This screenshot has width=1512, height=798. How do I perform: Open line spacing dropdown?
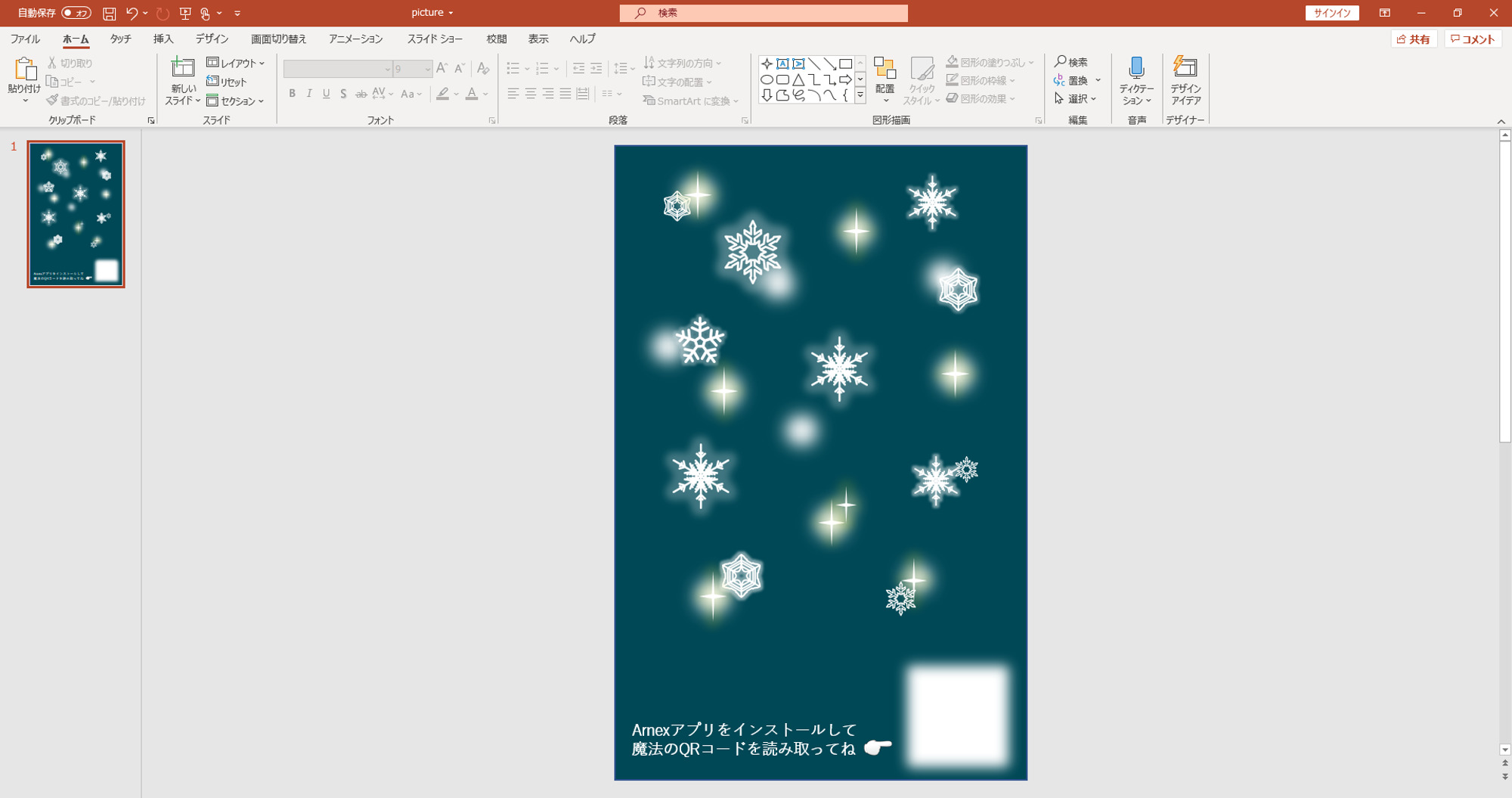[624, 69]
